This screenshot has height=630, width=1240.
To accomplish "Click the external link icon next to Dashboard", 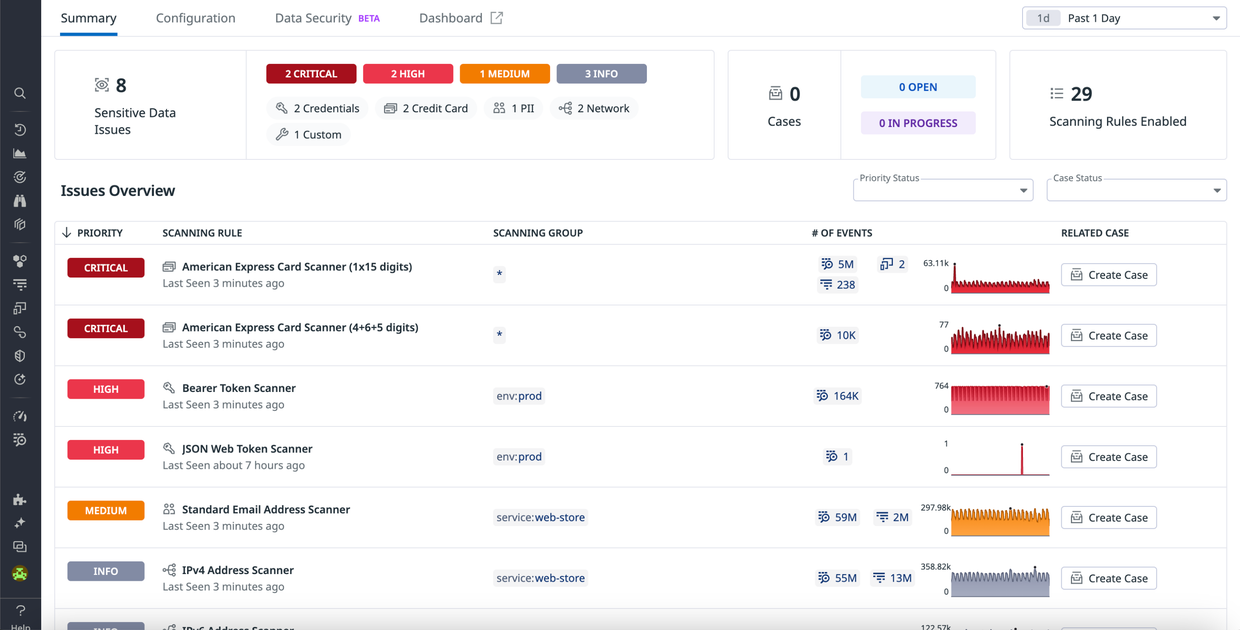I will [x=496, y=18].
